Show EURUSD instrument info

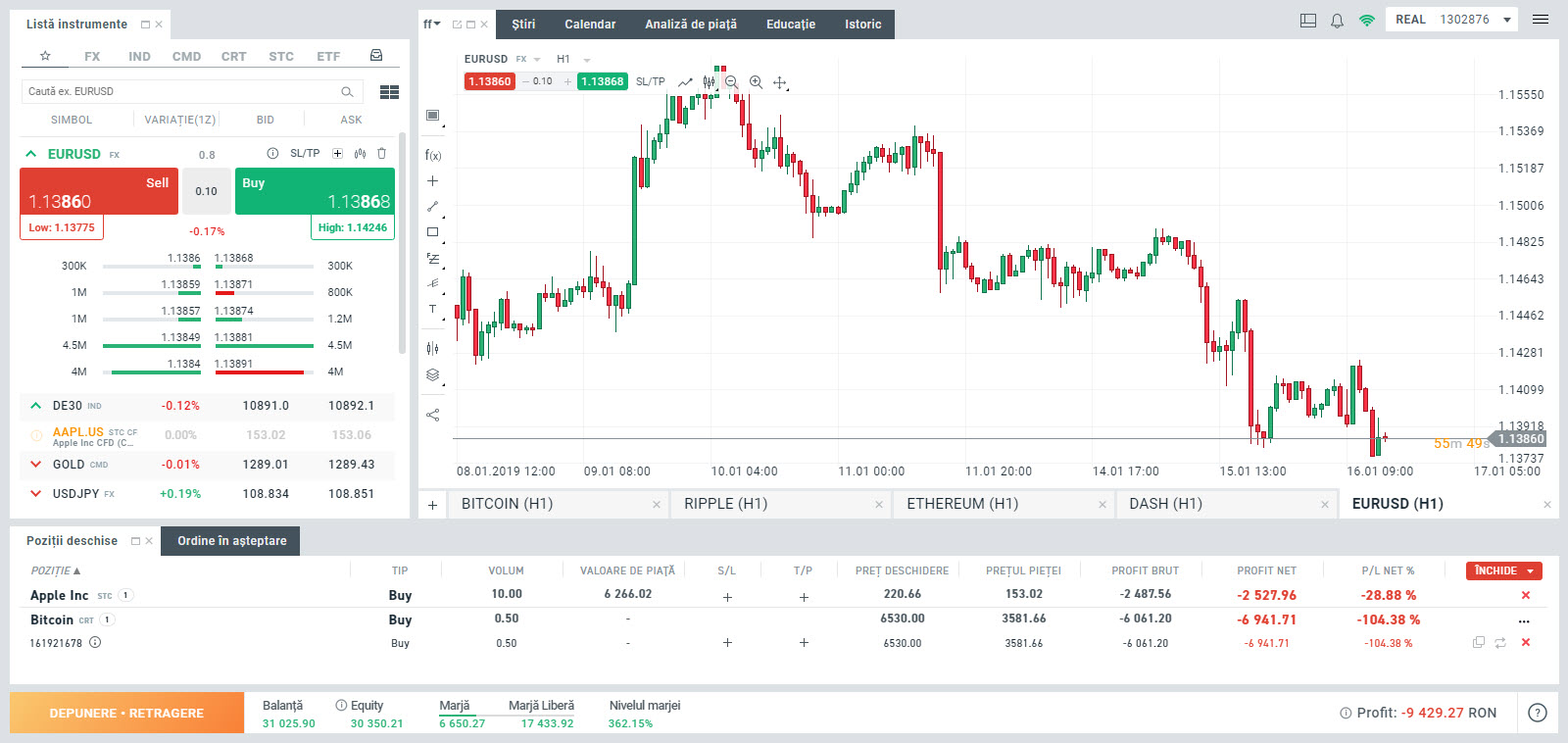pyautogui.click(x=272, y=153)
